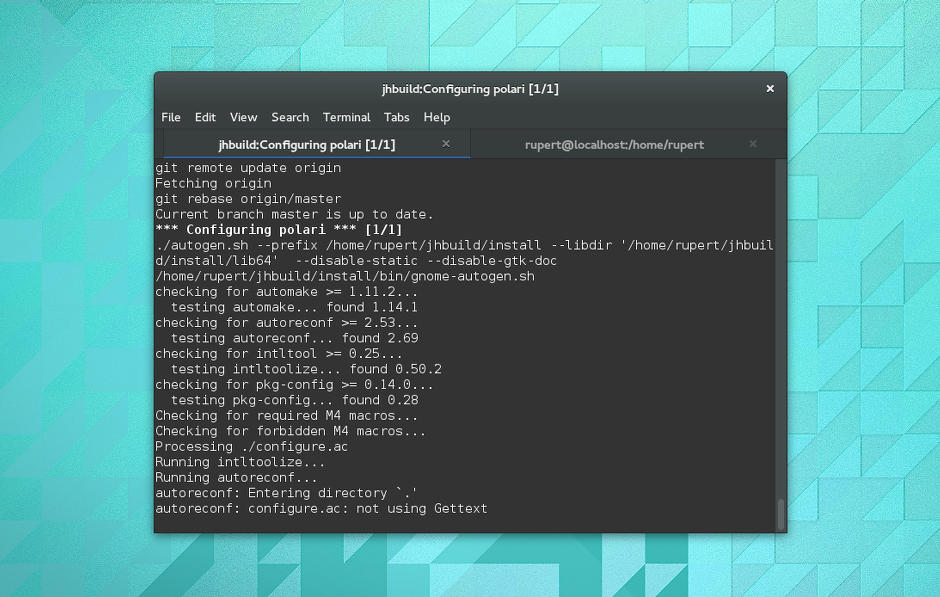Switch to the rupert@localhost:/home/rupert tab
Screen dimensions: 940x597
614,144
